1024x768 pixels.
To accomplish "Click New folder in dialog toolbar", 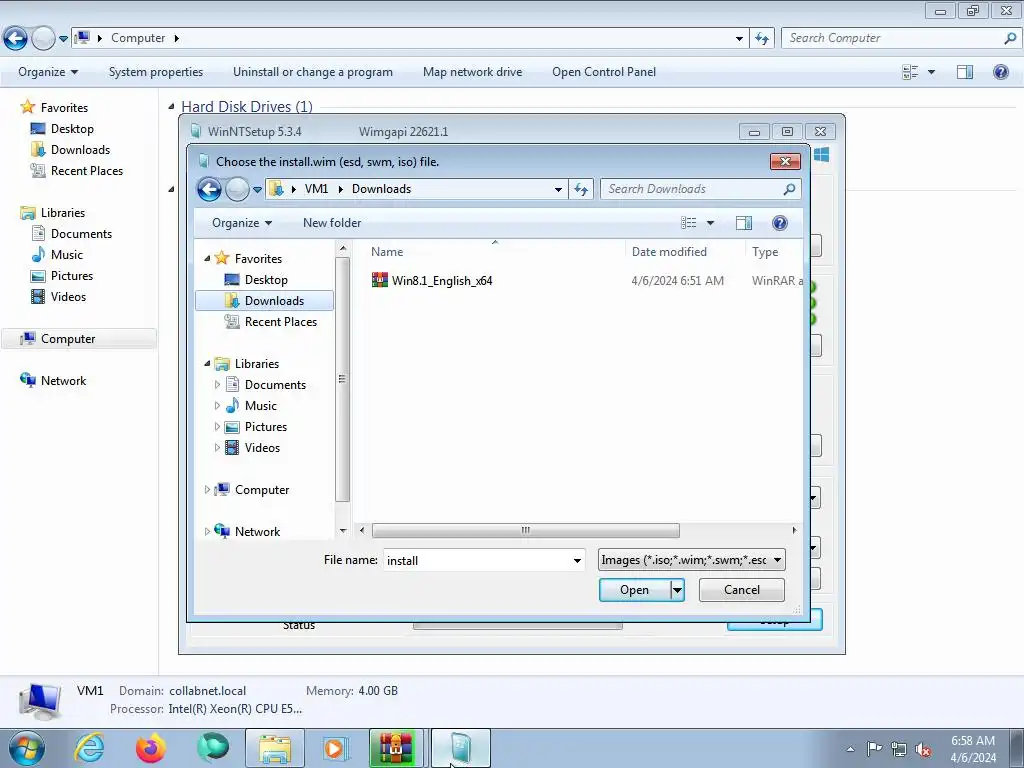I will click(332, 223).
